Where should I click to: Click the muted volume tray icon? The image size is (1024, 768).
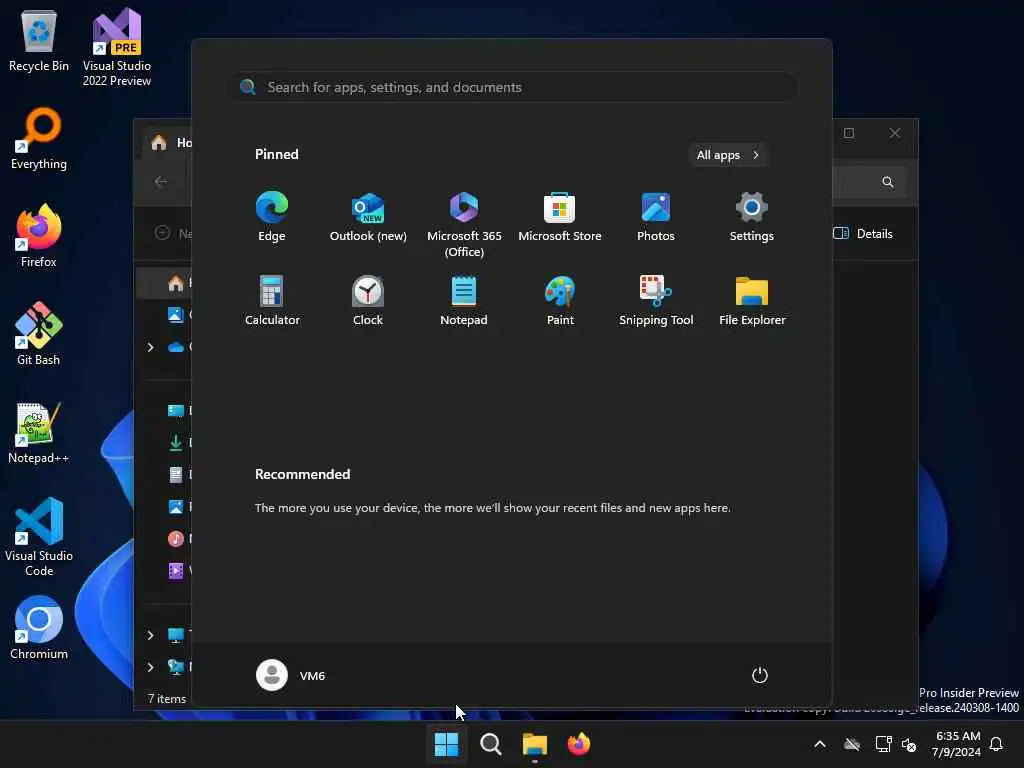pyautogui.click(x=909, y=744)
